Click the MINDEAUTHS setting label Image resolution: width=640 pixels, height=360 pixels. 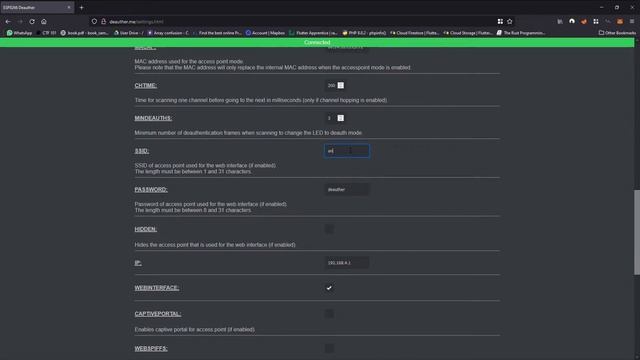click(153, 118)
